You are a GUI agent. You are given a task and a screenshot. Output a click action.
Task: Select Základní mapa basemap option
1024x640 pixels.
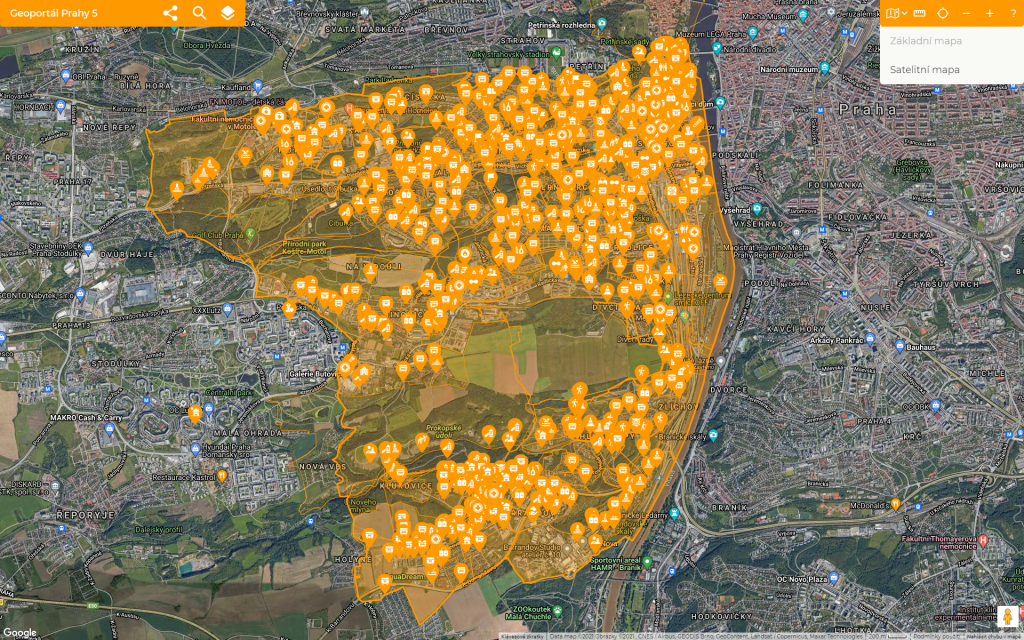click(x=926, y=41)
